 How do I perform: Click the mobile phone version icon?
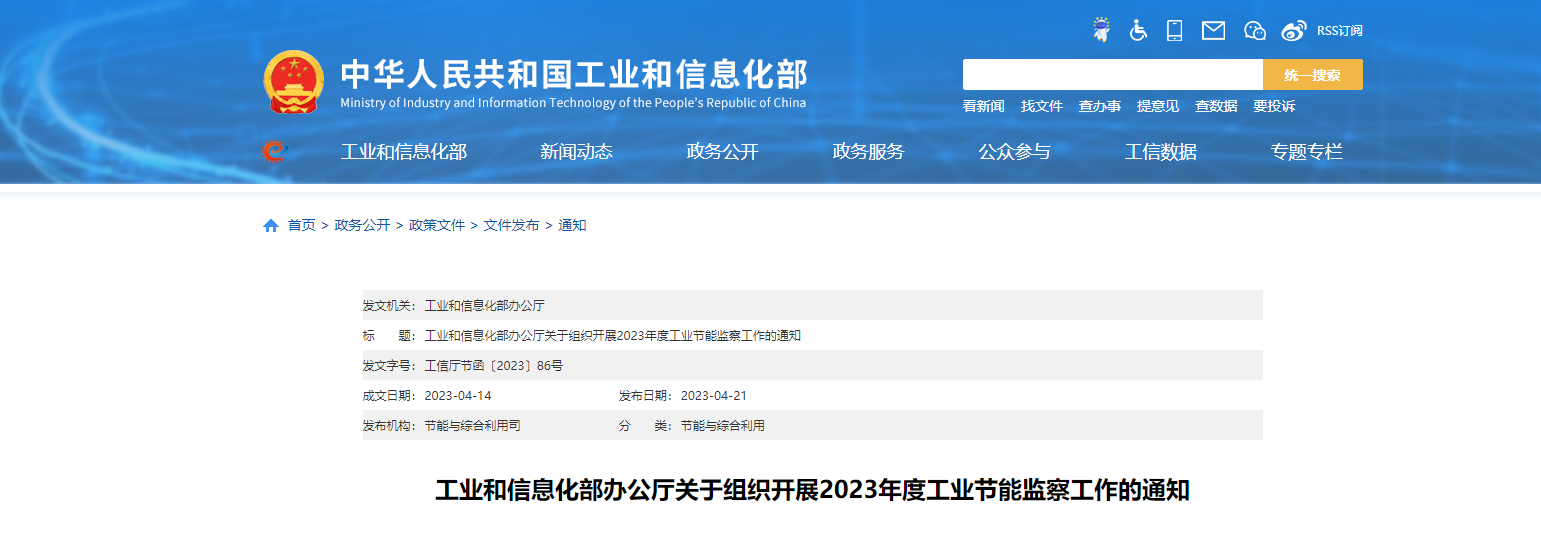(1174, 30)
